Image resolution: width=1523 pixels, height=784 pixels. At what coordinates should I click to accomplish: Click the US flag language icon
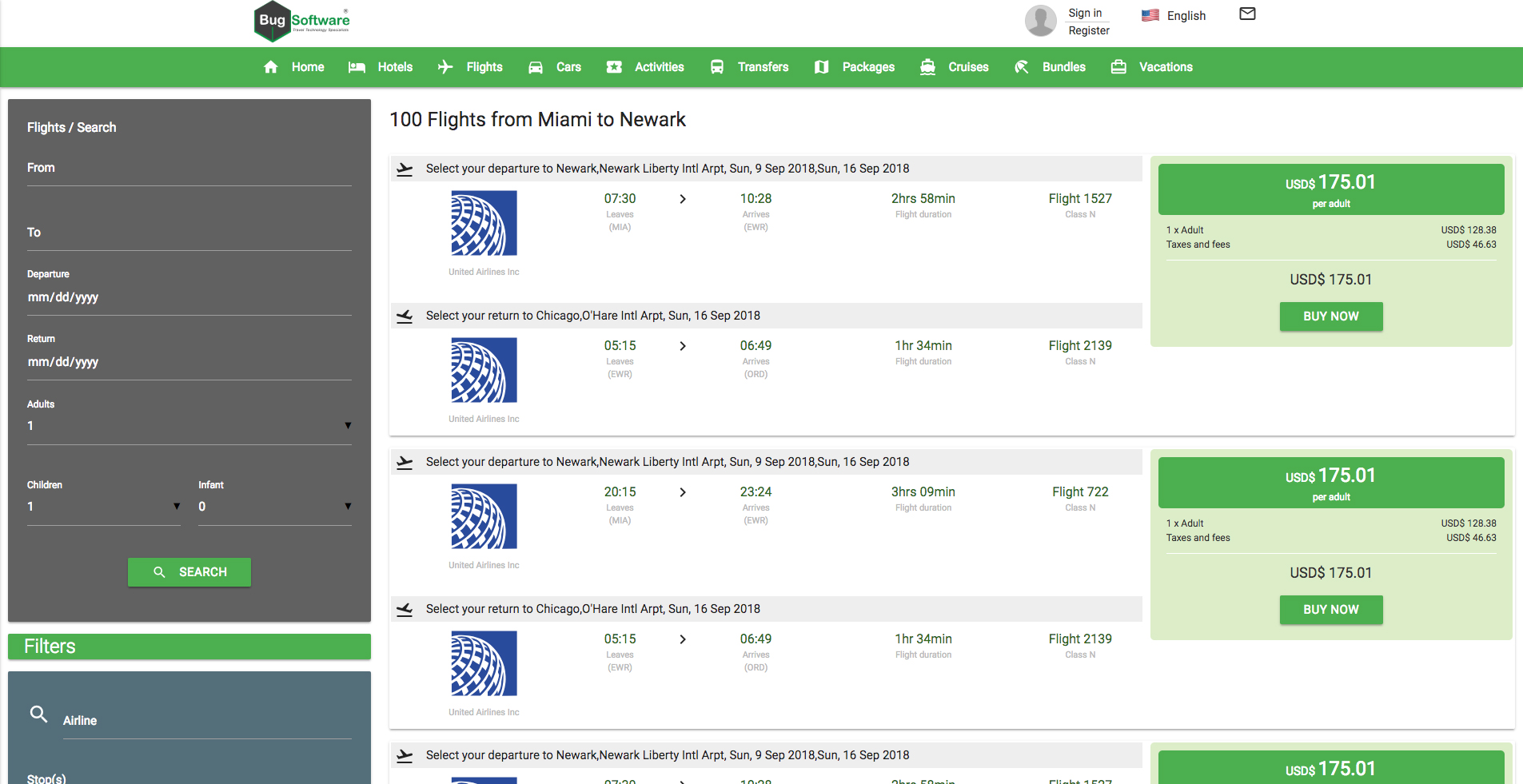[x=1150, y=15]
